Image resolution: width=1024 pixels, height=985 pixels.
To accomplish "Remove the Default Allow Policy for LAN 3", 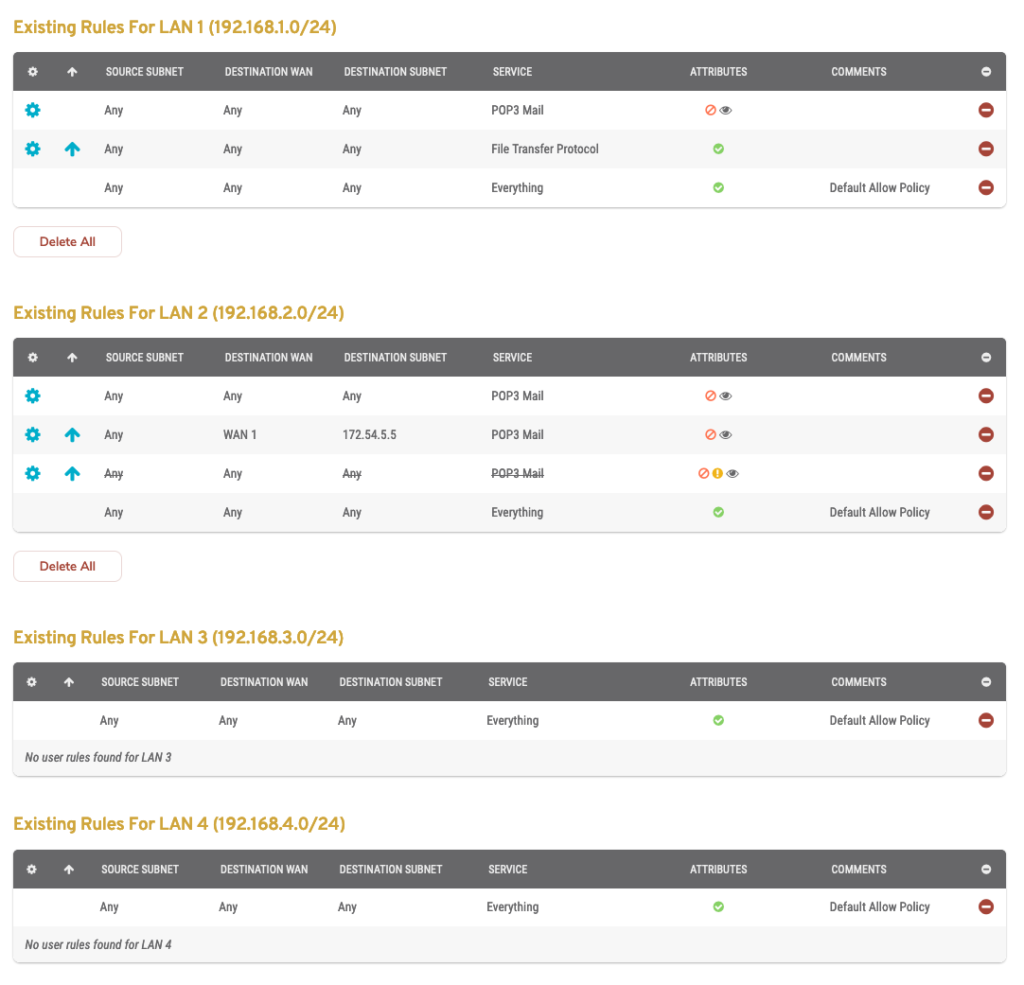I will 986,720.
